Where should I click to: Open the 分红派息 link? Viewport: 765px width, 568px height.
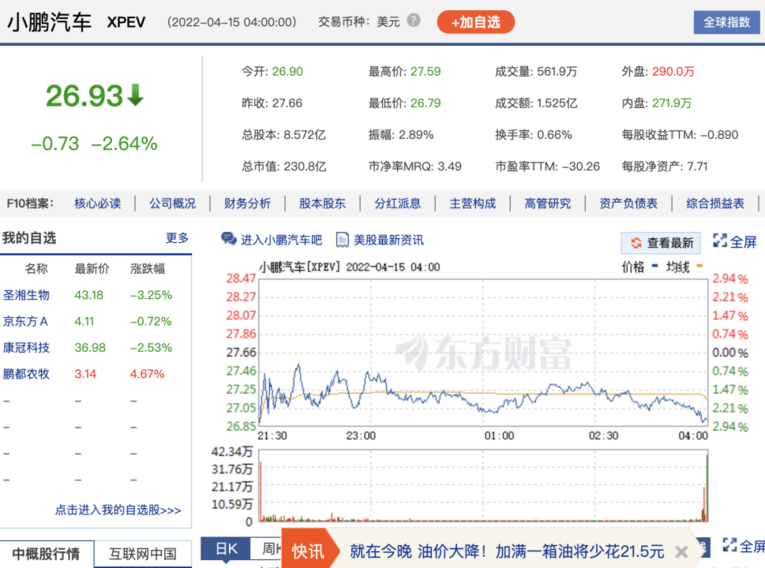pyautogui.click(x=398, y=203)
